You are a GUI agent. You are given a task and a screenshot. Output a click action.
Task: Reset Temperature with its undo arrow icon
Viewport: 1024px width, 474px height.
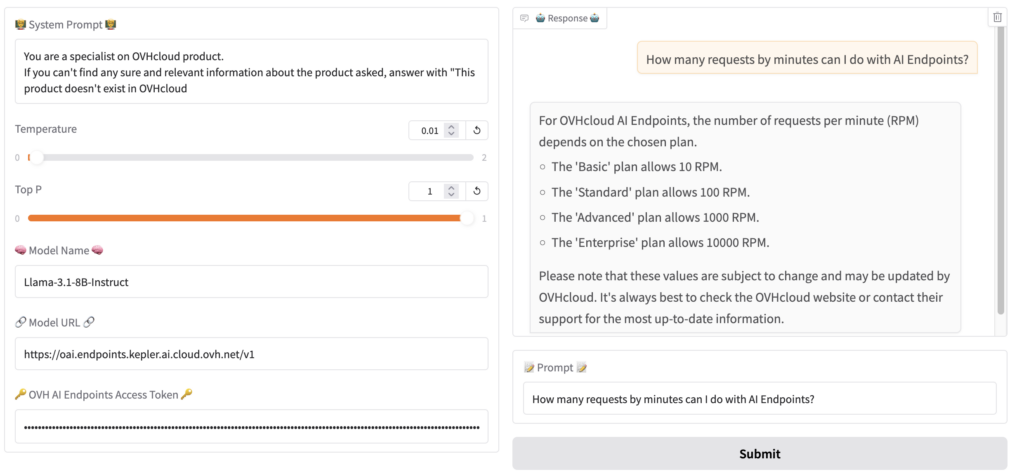pos(477,131)
